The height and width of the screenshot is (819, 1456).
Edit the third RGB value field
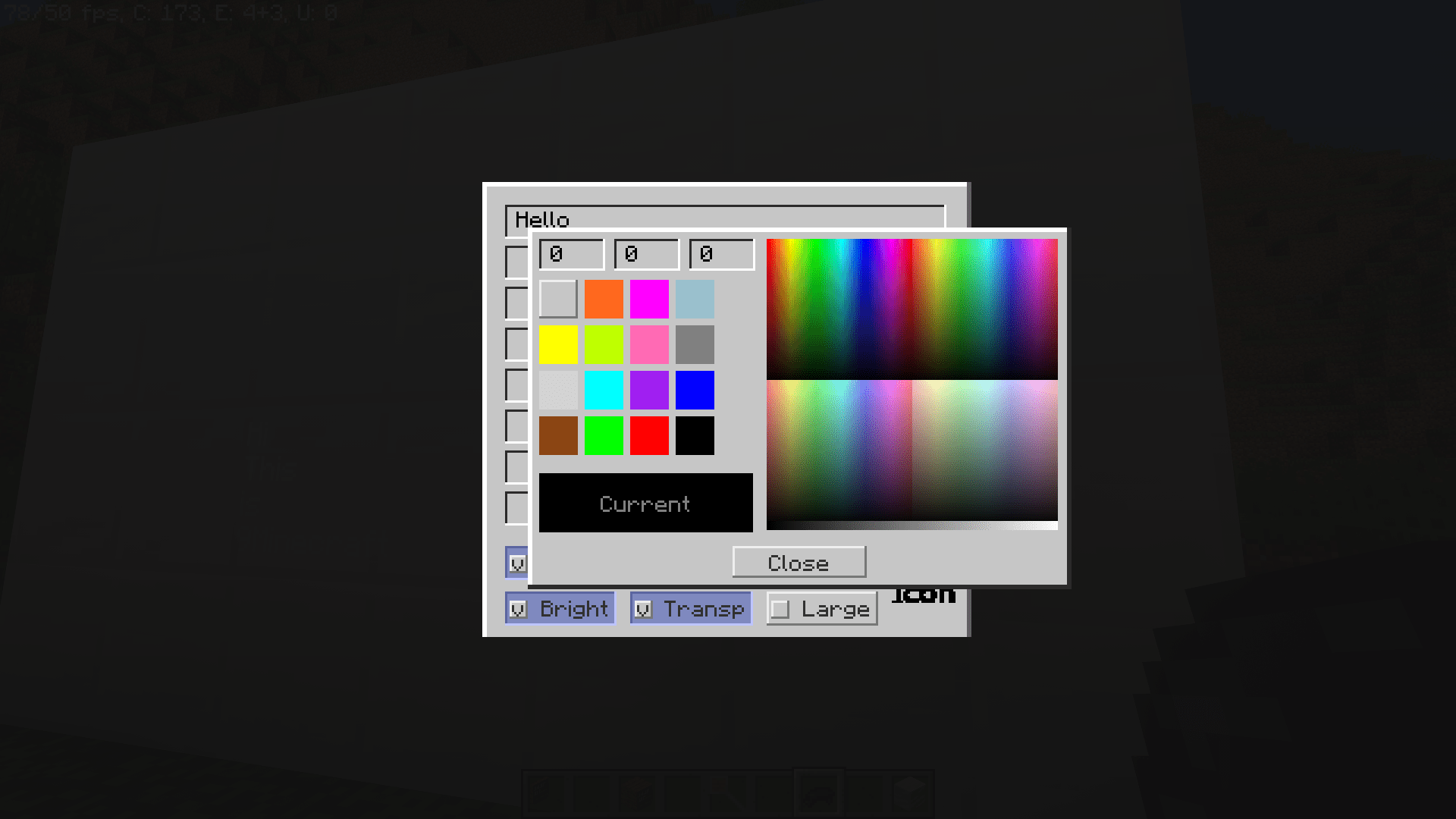[x=720, y=253]
